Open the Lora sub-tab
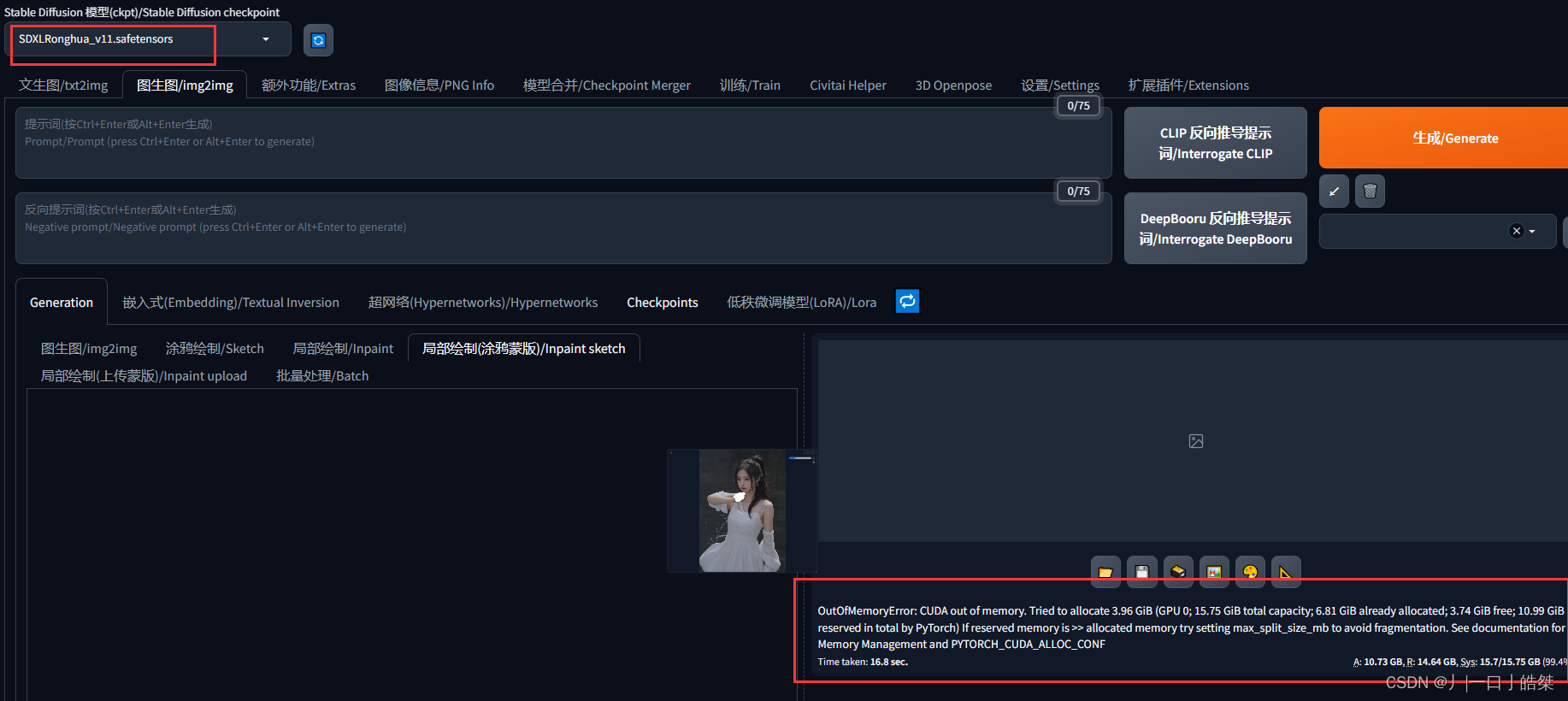Viewport: 1568px width, 701px height. (x=802, y=303)
